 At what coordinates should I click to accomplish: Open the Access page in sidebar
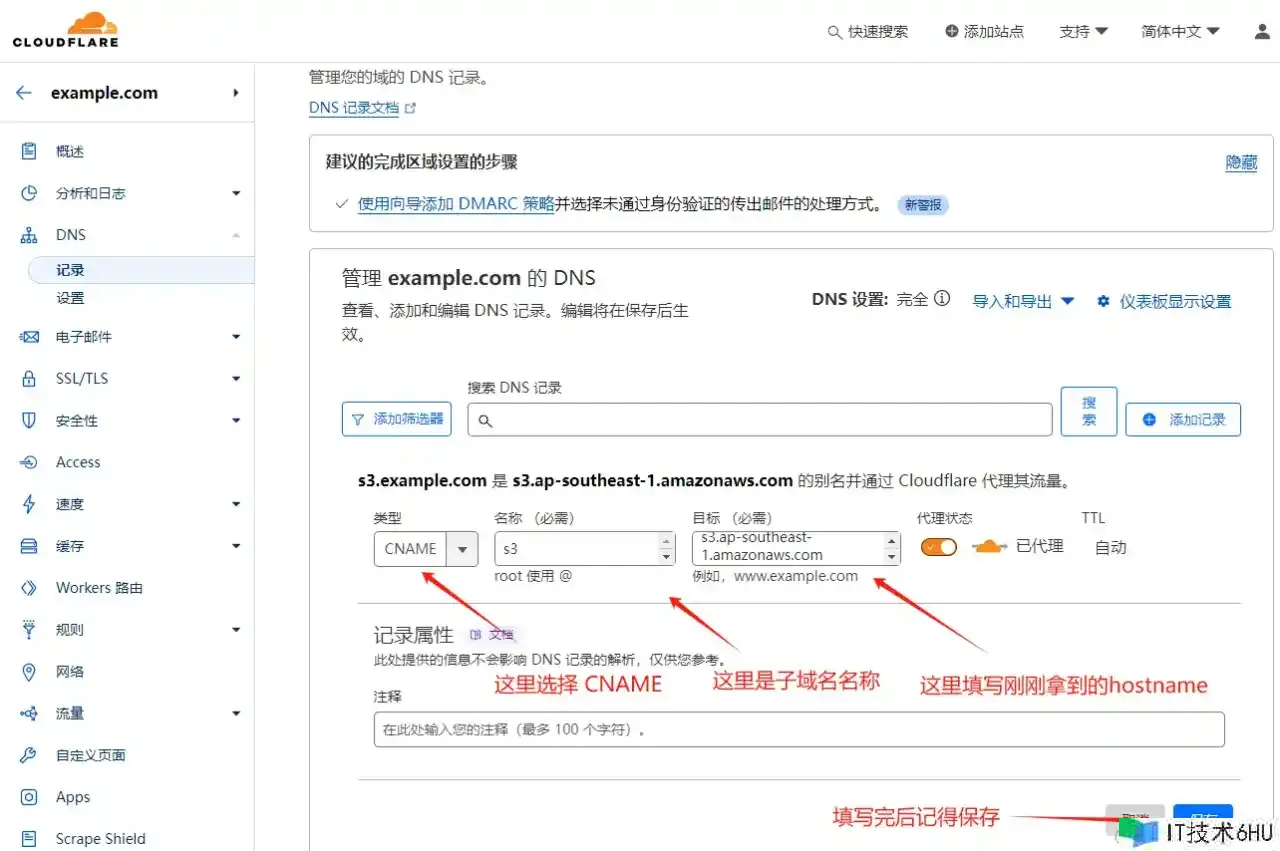[x=78, y=462]
